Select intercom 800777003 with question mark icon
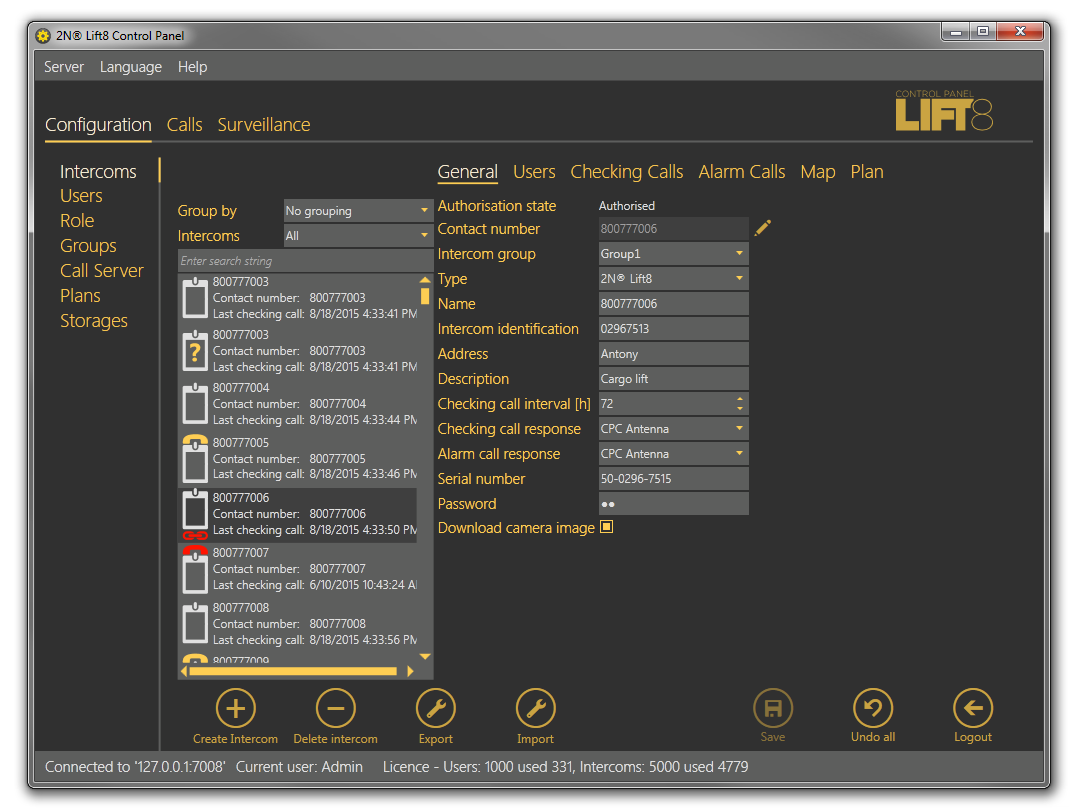 (300, 351)
